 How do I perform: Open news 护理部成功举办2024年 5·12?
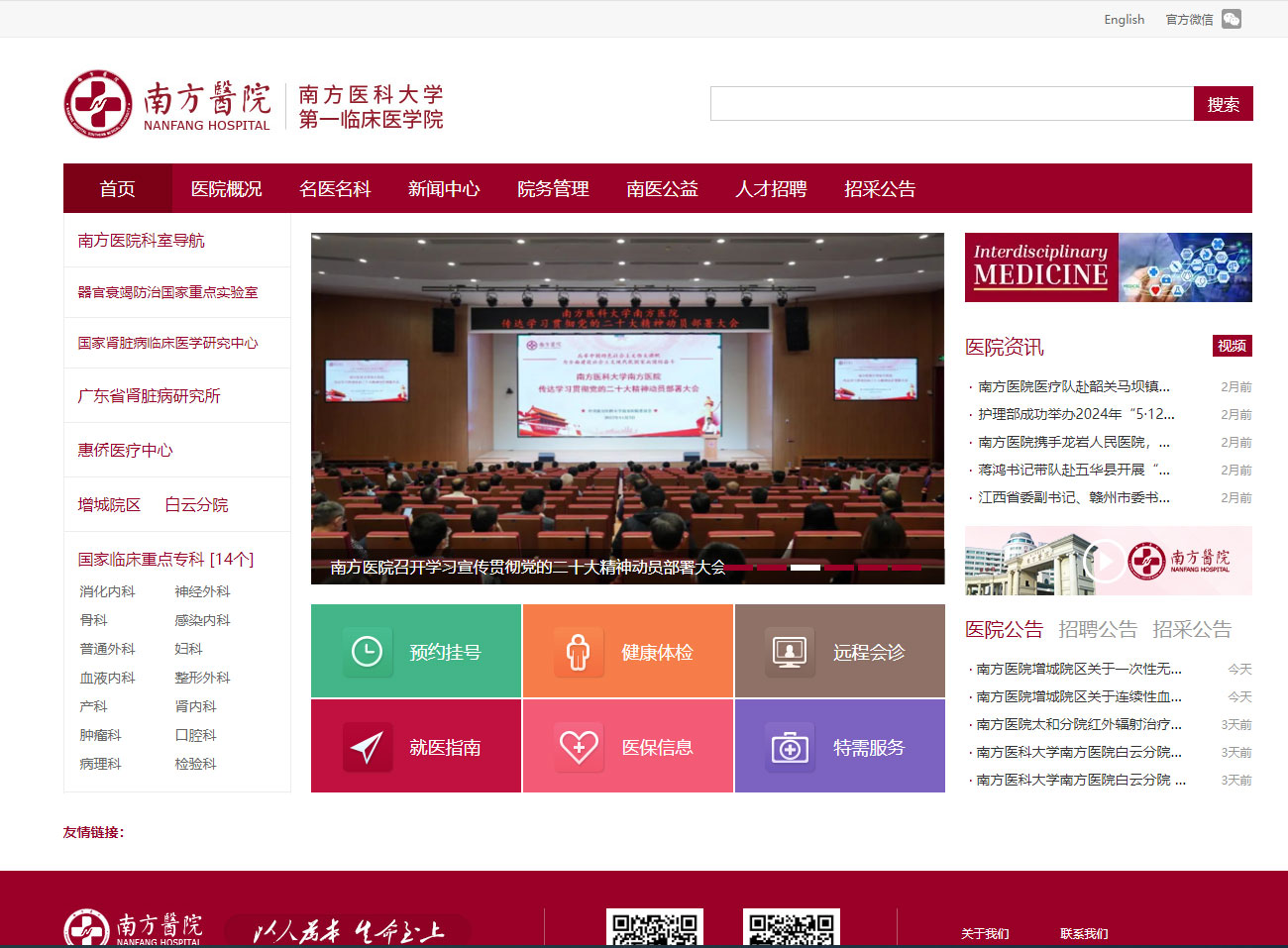coord(1076,414)
